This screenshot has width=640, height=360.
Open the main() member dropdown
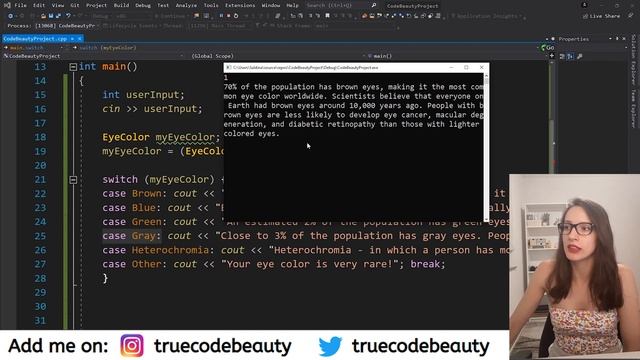pyautogui.click(x=457, y=56)
